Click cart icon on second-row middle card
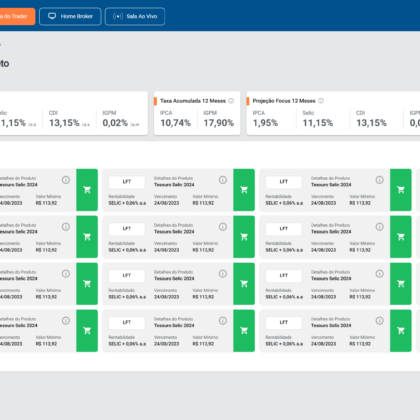This screenshot has width=420, height=420. click(x=244, y=237)
